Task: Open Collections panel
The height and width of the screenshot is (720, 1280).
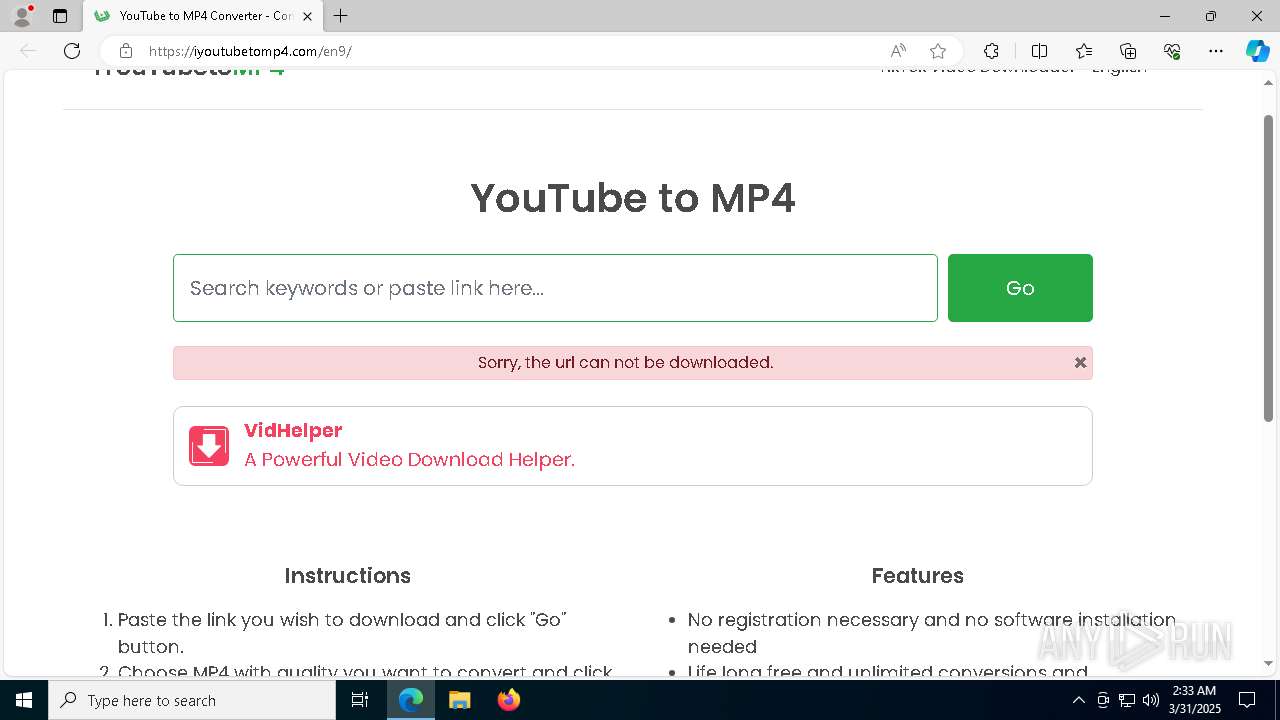Action: pyautogui.click(x=1128, y=51)
